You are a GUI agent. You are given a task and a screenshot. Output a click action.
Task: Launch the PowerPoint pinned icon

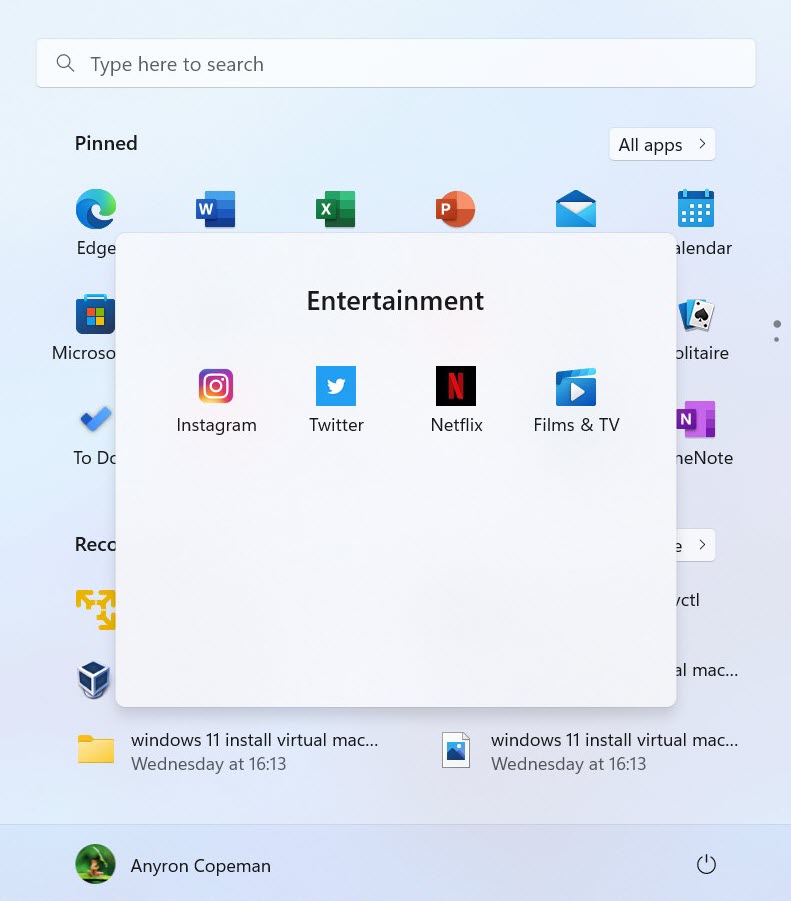click(456, 209)
